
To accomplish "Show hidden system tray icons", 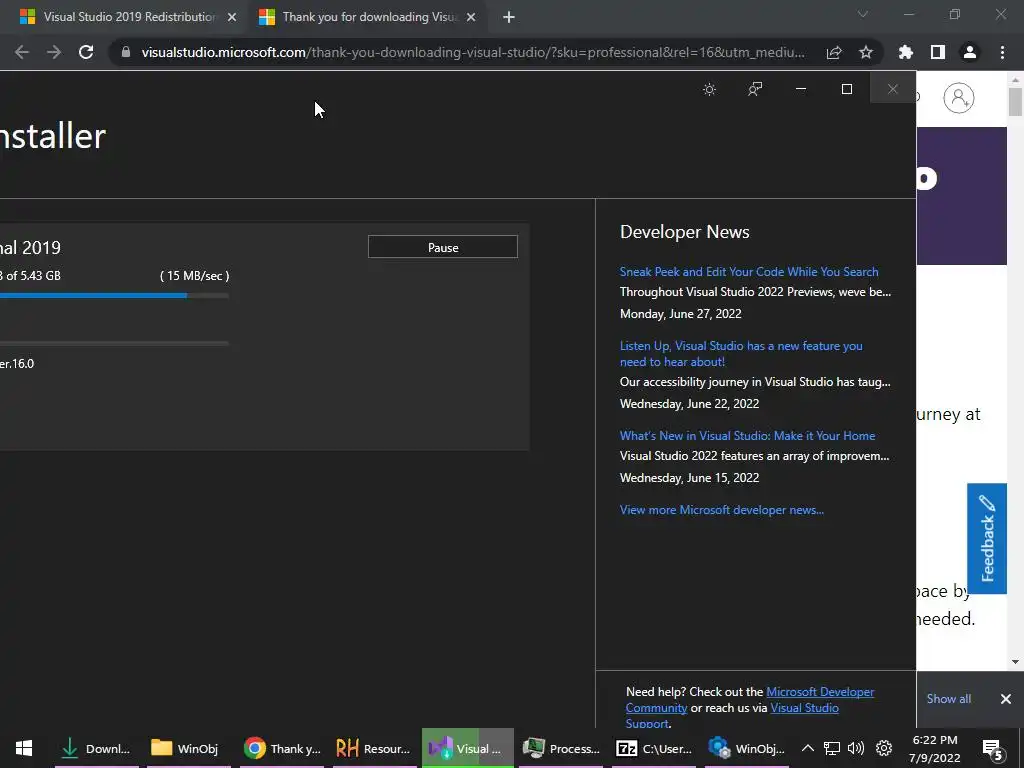I will click(808, 748).
